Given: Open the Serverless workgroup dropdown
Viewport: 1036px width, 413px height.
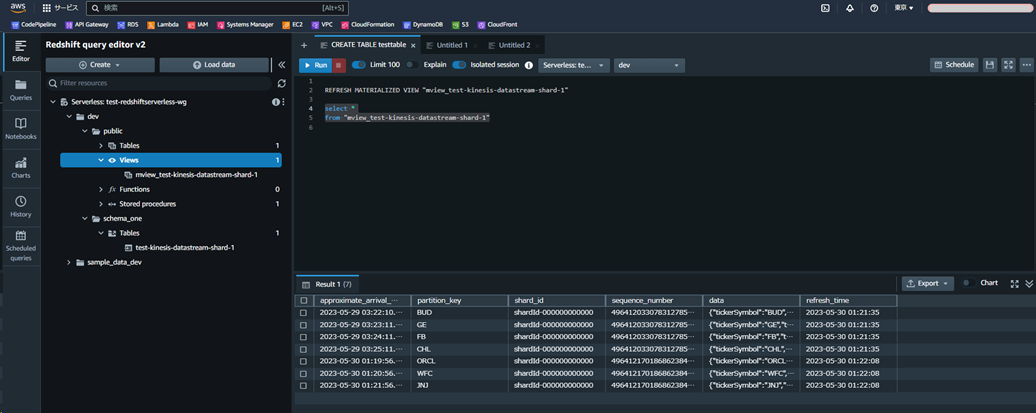Looking at the screenshot, I should tap(574, 65).
